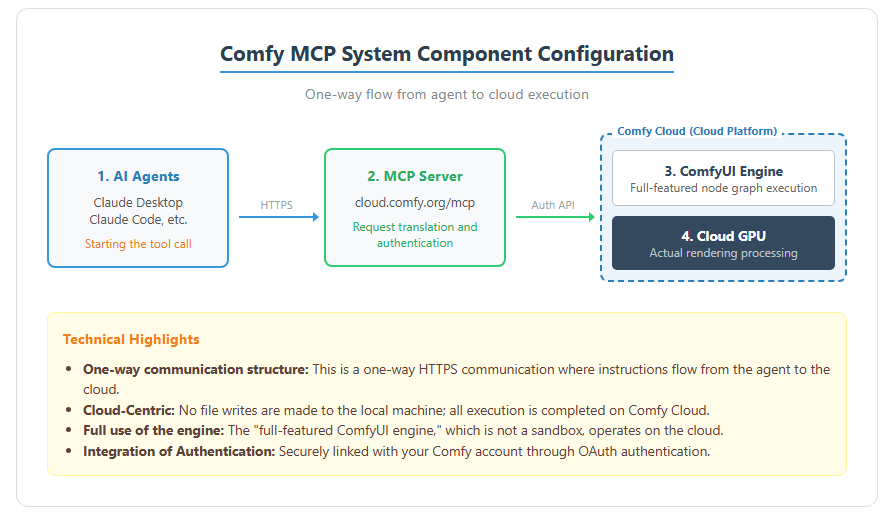Click the dark 4. Cloud GPU box
Viewport: 894px width, 523px height.
[723, 243]
